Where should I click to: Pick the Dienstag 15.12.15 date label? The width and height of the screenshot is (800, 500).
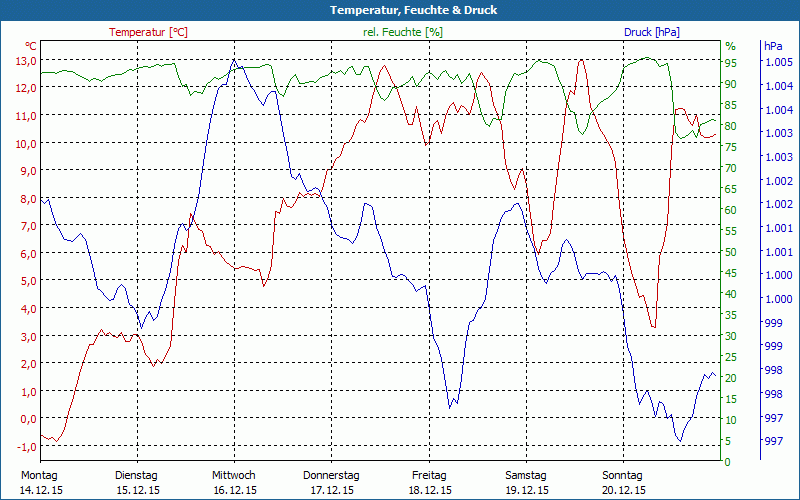pos(137,482)
